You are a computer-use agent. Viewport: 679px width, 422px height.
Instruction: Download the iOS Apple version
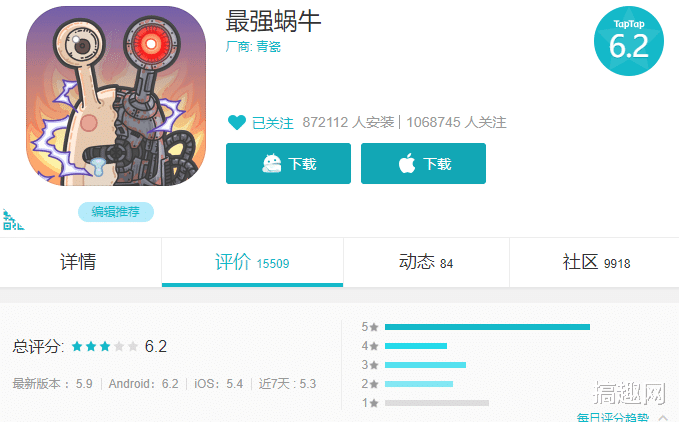coord(424,164)
